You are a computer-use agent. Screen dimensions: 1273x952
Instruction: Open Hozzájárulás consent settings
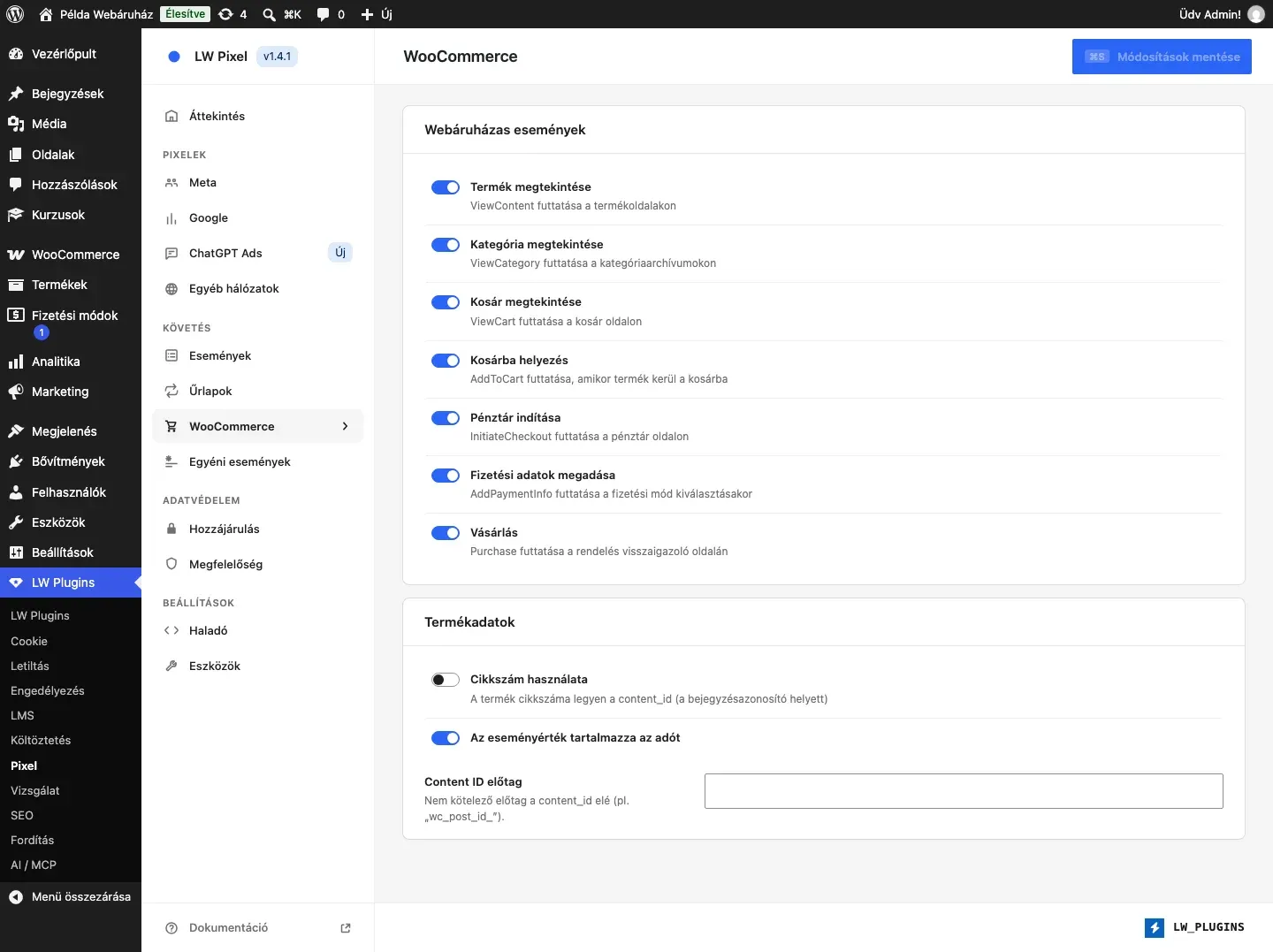coord(257,529)
